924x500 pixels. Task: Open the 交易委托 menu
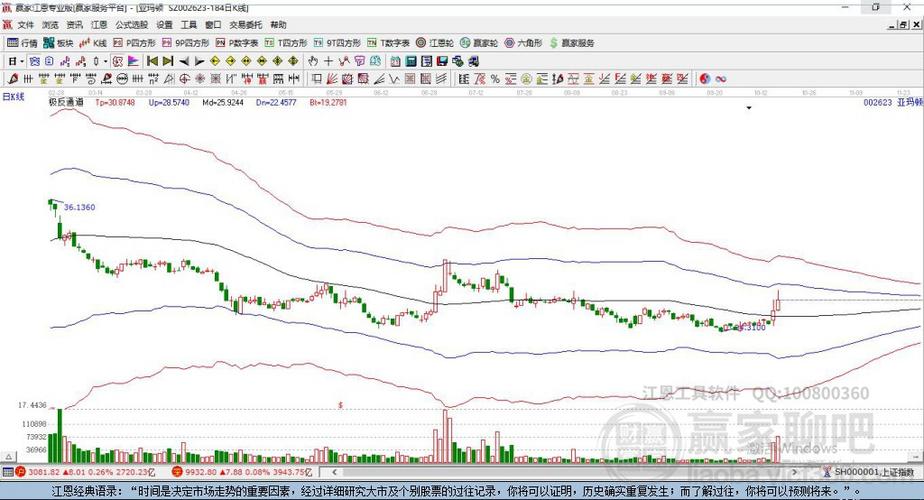coord(246,25)
